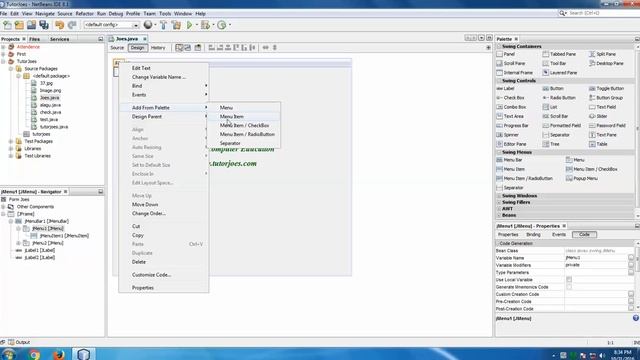This screenshot has width=640, height=360.
Task: Select the Popup Menu palette item
Action: coord(582,178)
